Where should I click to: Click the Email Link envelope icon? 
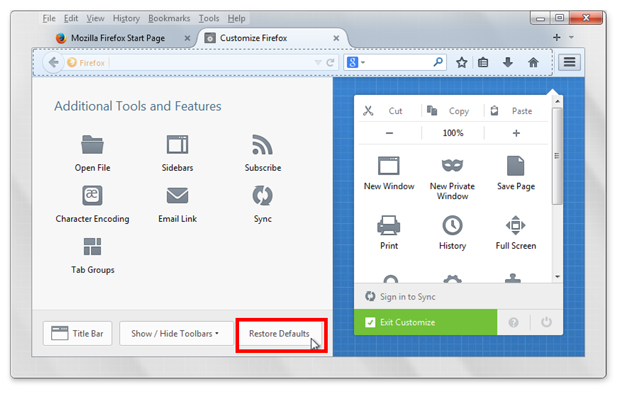tap(177, 195)
